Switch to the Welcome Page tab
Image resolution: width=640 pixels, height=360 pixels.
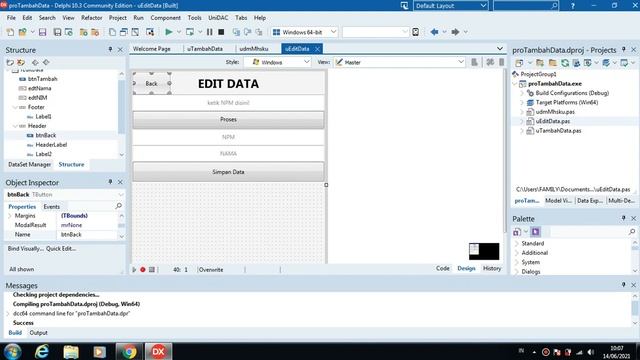coord(151,49)
